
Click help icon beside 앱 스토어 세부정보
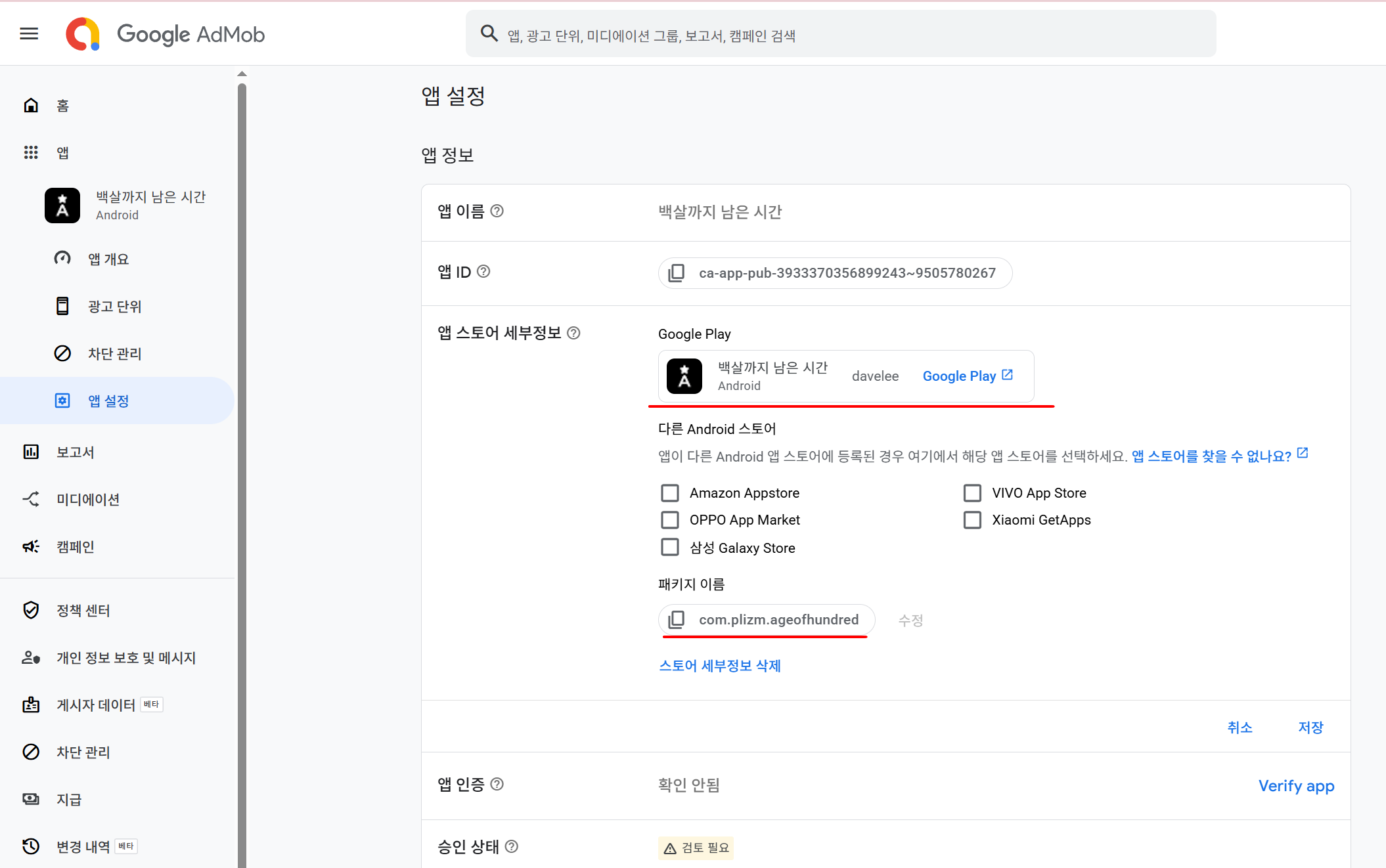point(573,333)
